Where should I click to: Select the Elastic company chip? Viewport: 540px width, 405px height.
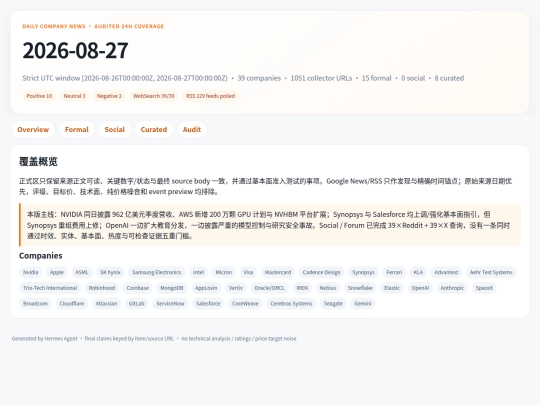coord(392,288)
